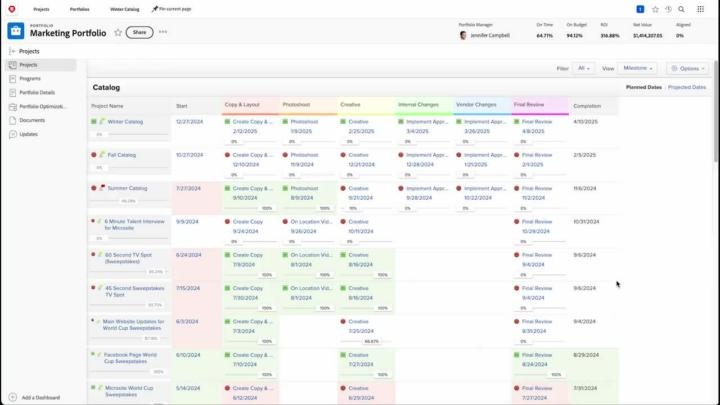Click the Vendor Changes column header

tap(482, 106)
